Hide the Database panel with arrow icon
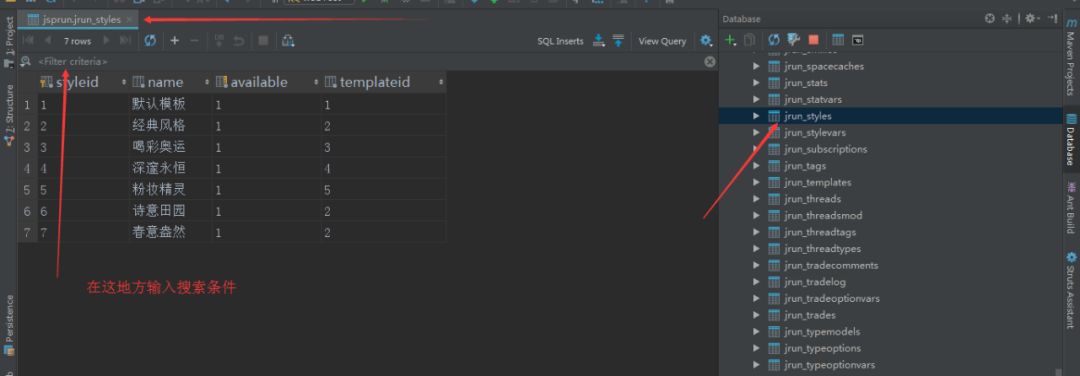The width and height of the screenshot is (1080, 376). point(1053,19)
